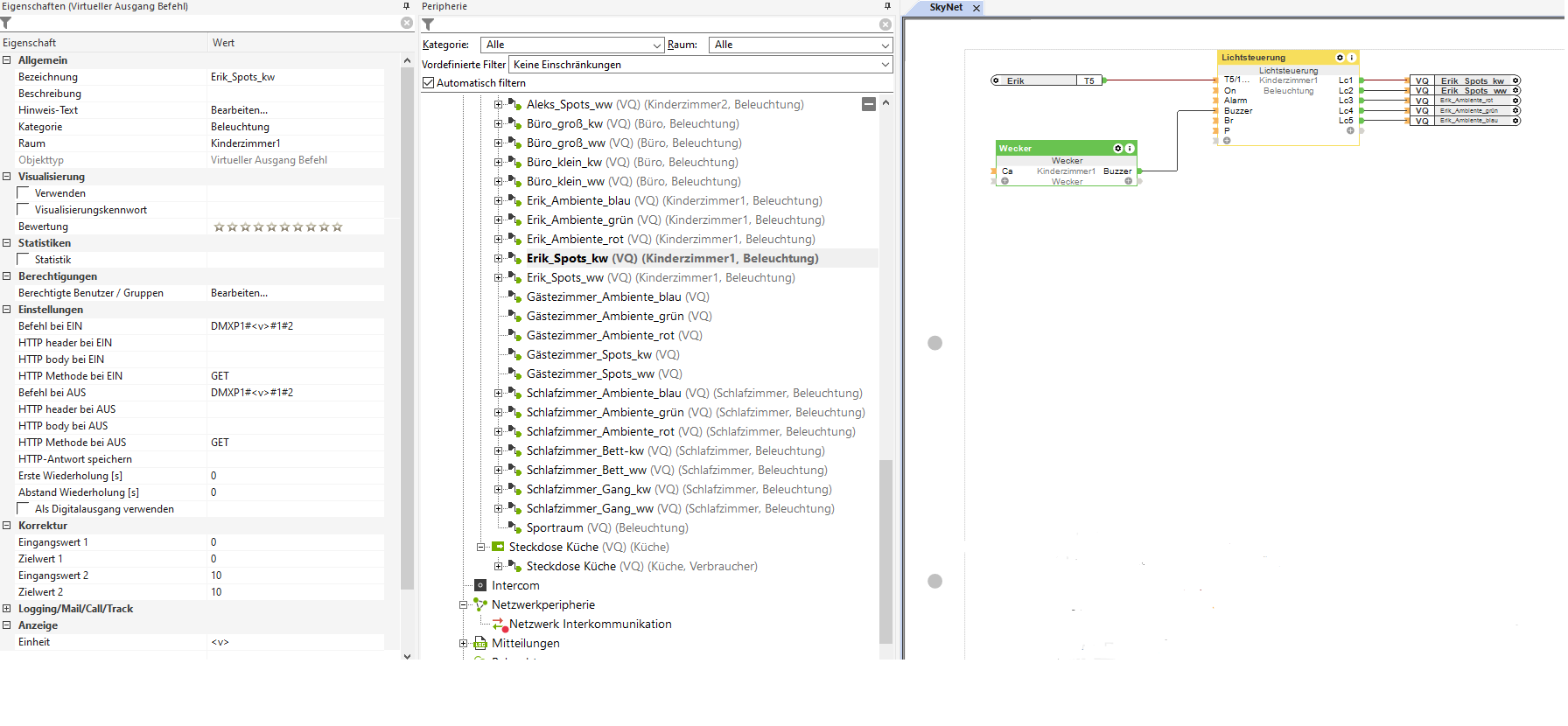This screenshot has height=726, width=1568.
Task: Click gear on Erik_Ambiente_blau VQ output
Action: [x=1516, y=121]
